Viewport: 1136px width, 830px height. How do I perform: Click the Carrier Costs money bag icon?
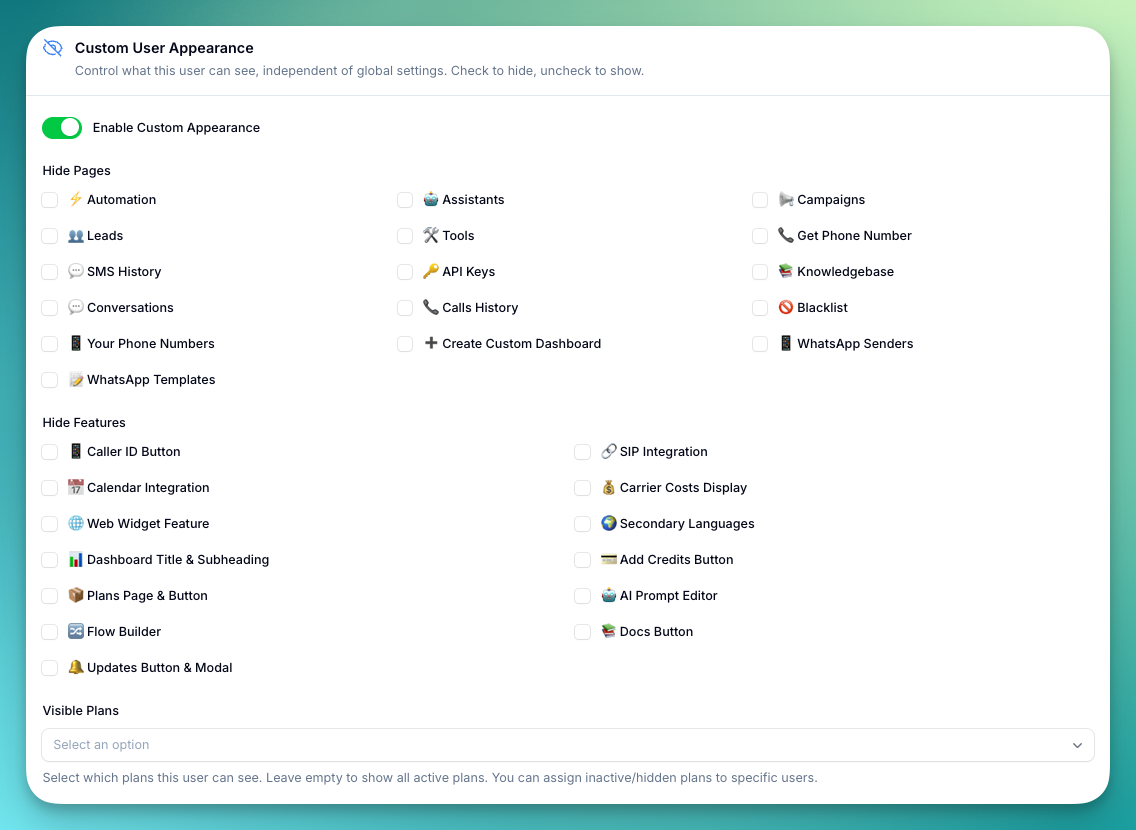pos(609,487)
